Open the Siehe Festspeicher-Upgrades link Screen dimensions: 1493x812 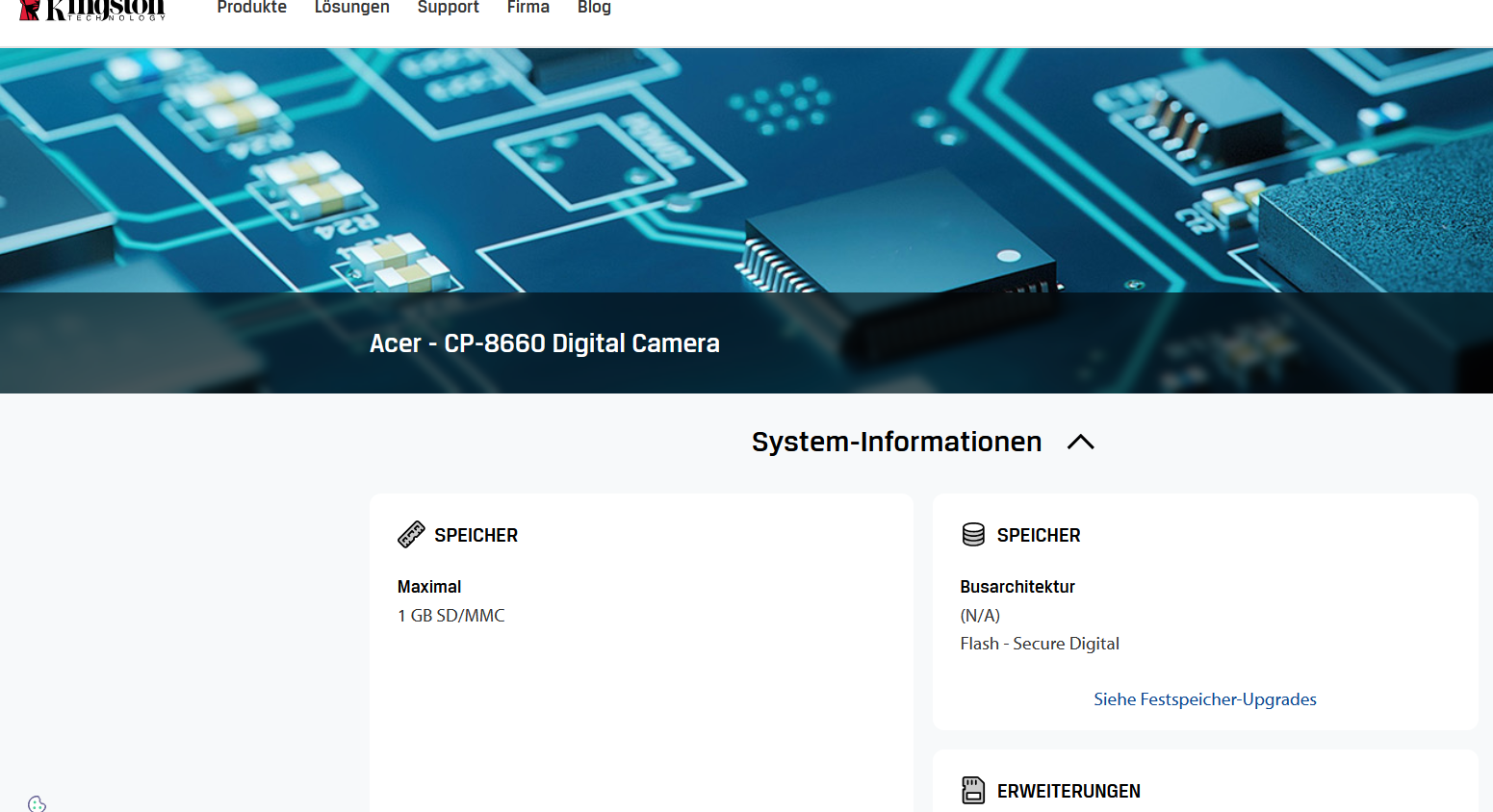point(1205,699)
